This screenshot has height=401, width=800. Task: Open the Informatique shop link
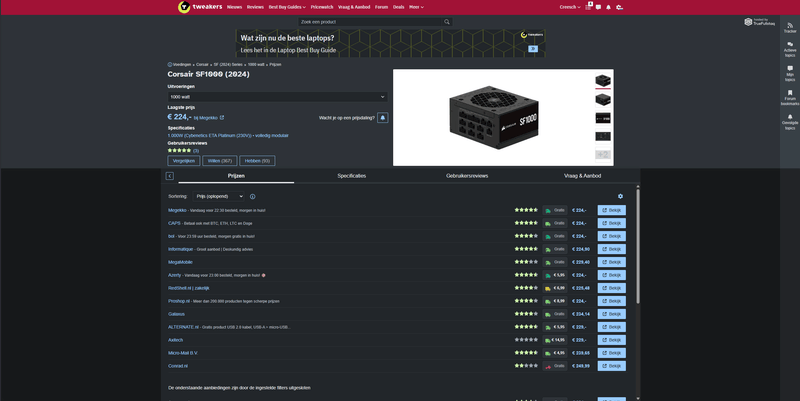tap(181, 249)
